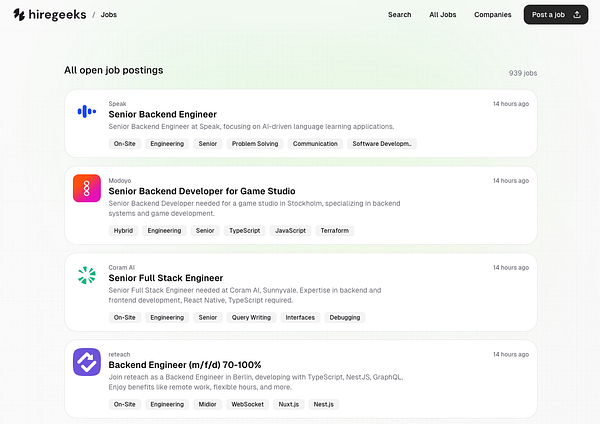Click the Jobs breadcrumb link
Screen dimensions: 600x424
111,15
